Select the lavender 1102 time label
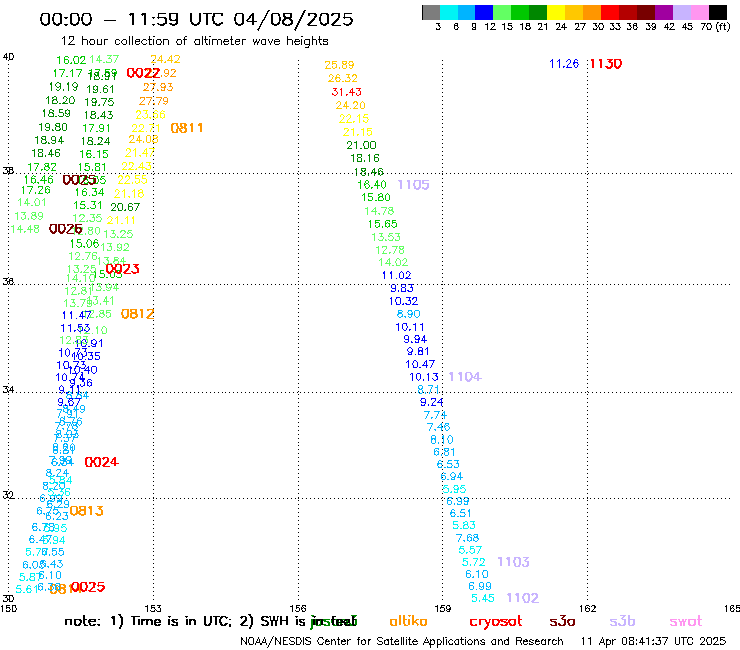Screen dimensions: 740x650 pos(522,598)
